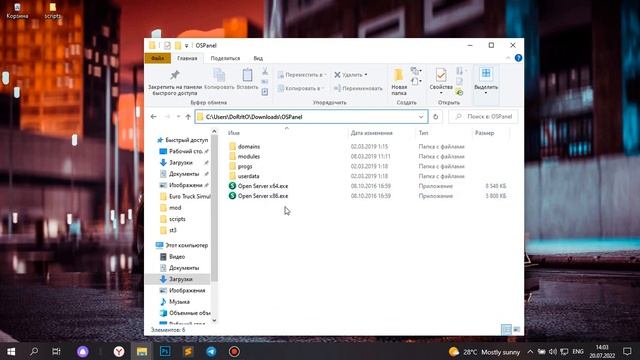Open 3D Objects (Объемные объекты) in sidebar
640x360 pixels.
click(185, 313)
